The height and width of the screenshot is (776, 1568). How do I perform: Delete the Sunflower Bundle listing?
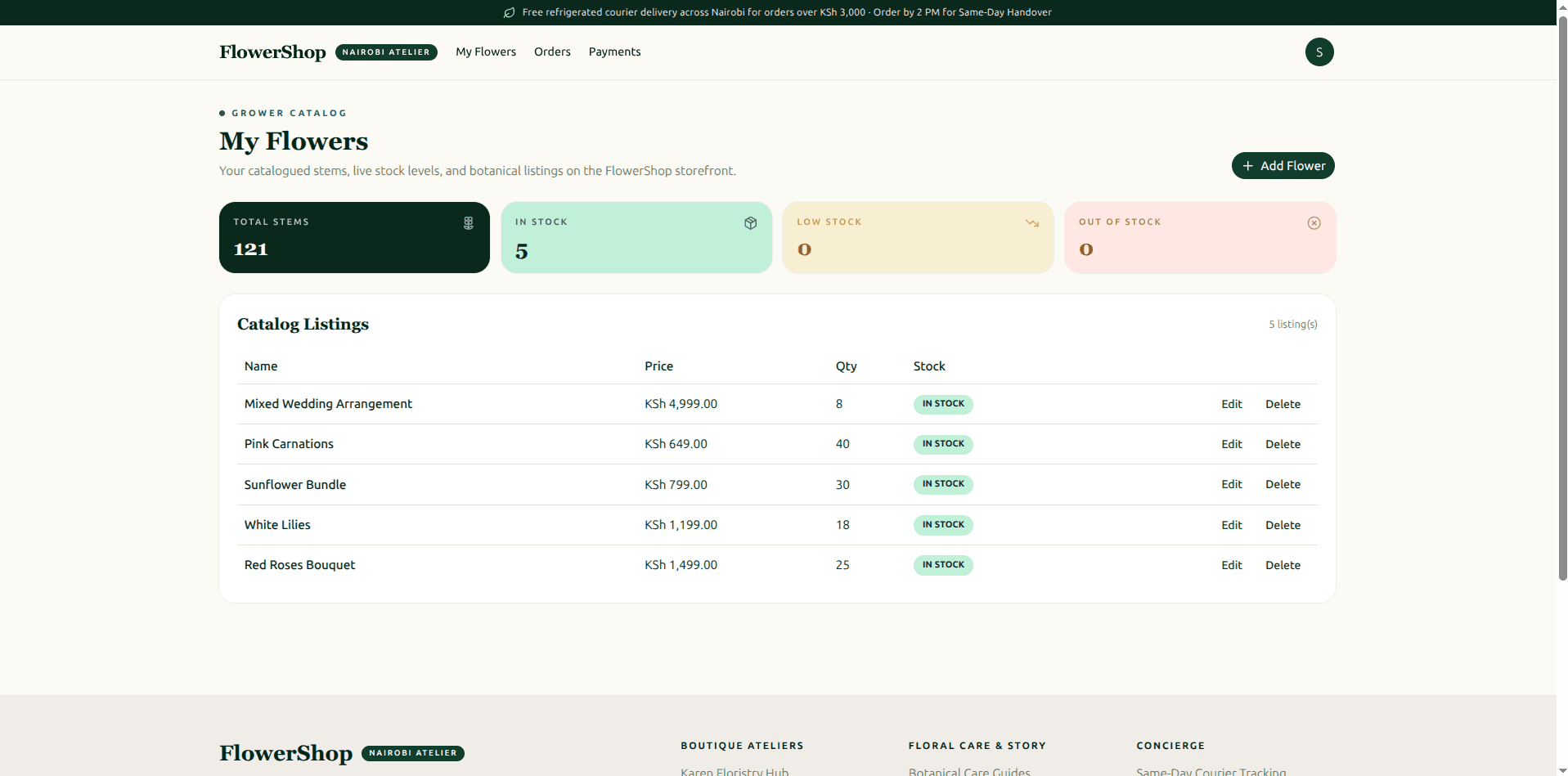coord(1283,484)
